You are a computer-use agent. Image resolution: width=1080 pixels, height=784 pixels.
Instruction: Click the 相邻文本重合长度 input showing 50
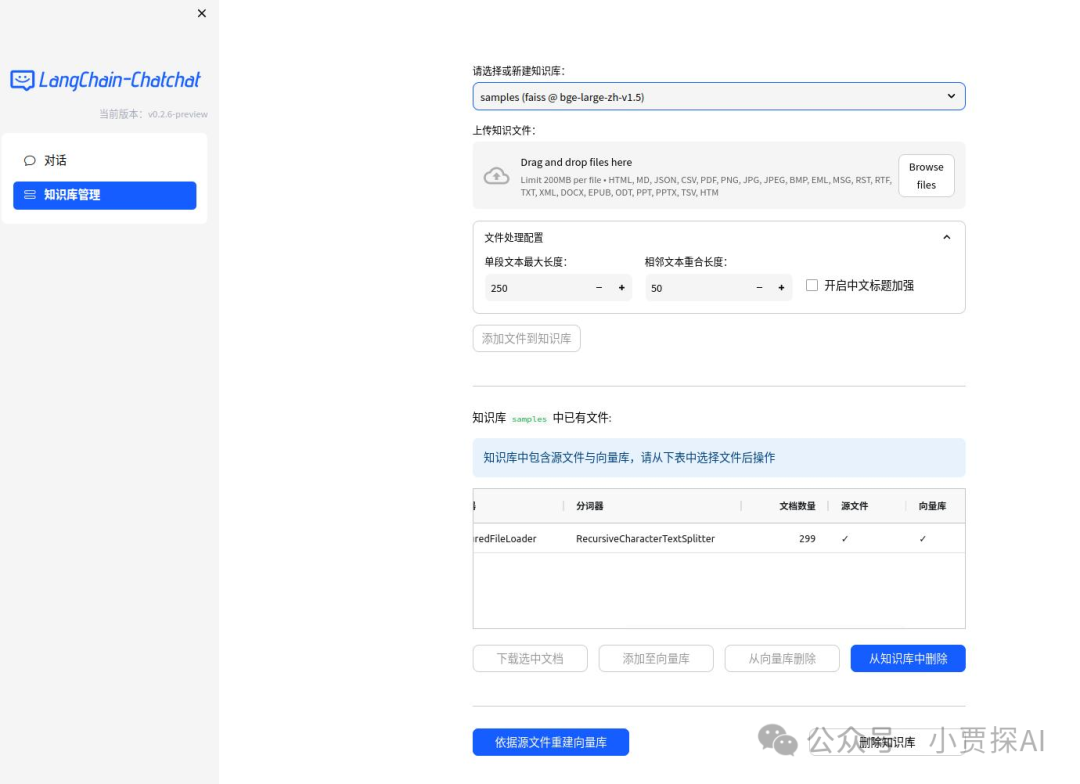(x=696, y=288)
